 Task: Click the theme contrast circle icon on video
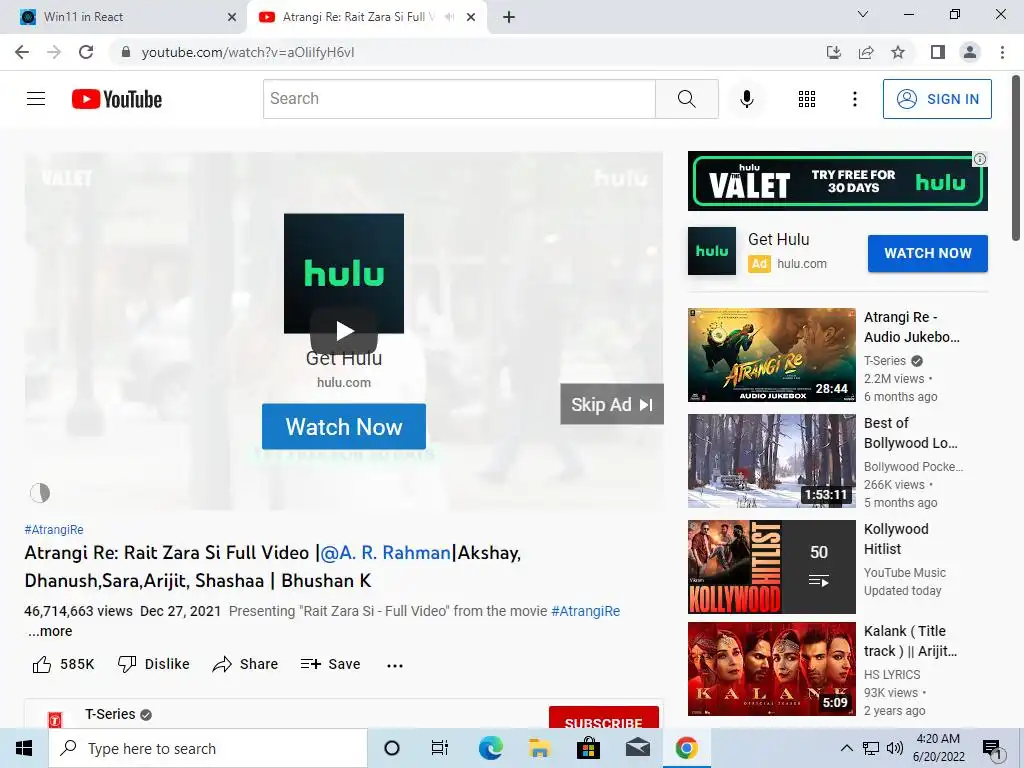tap(40, 493)
